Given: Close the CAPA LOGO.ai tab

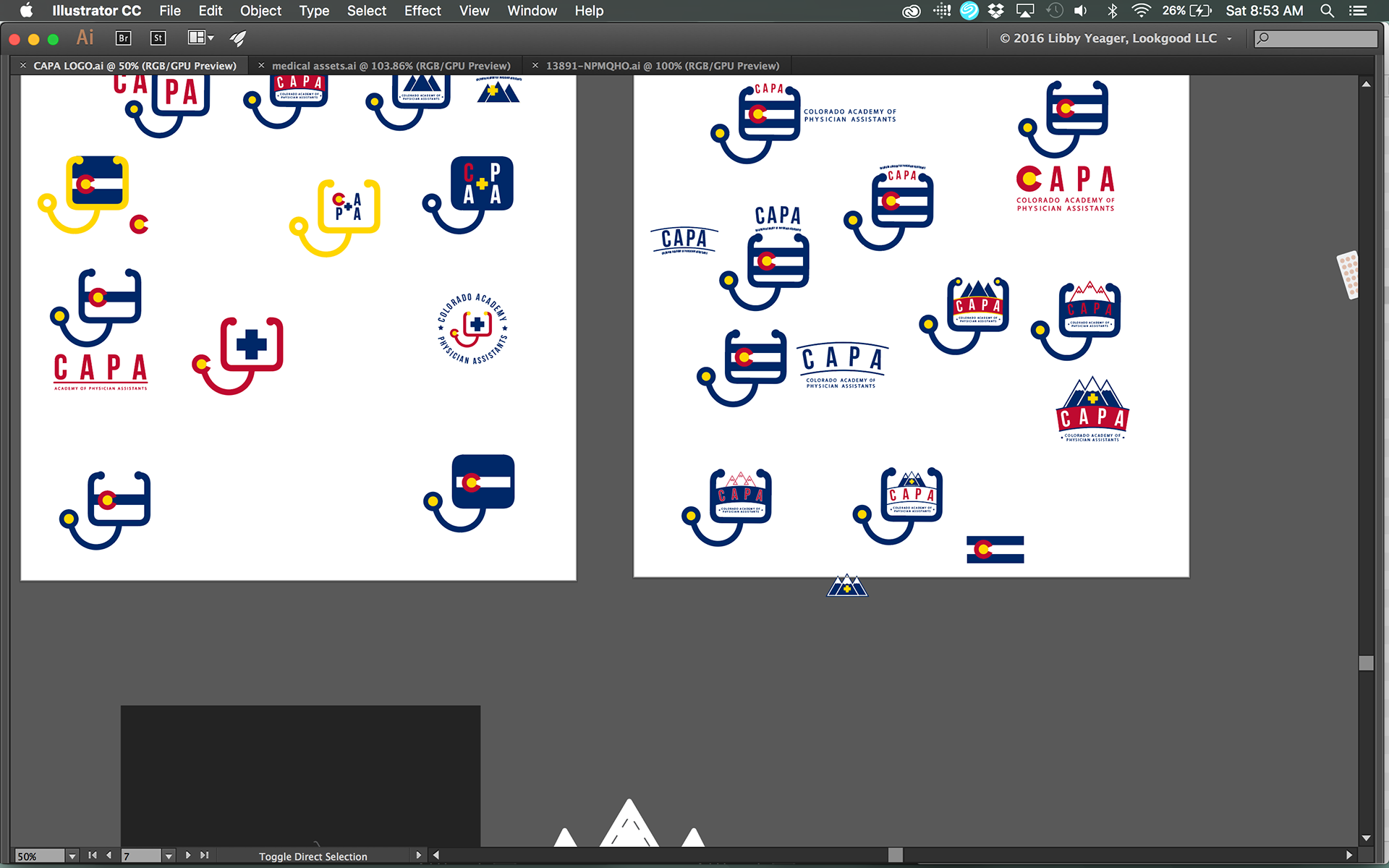Looking at the screenshot, I should click(23, 65).
